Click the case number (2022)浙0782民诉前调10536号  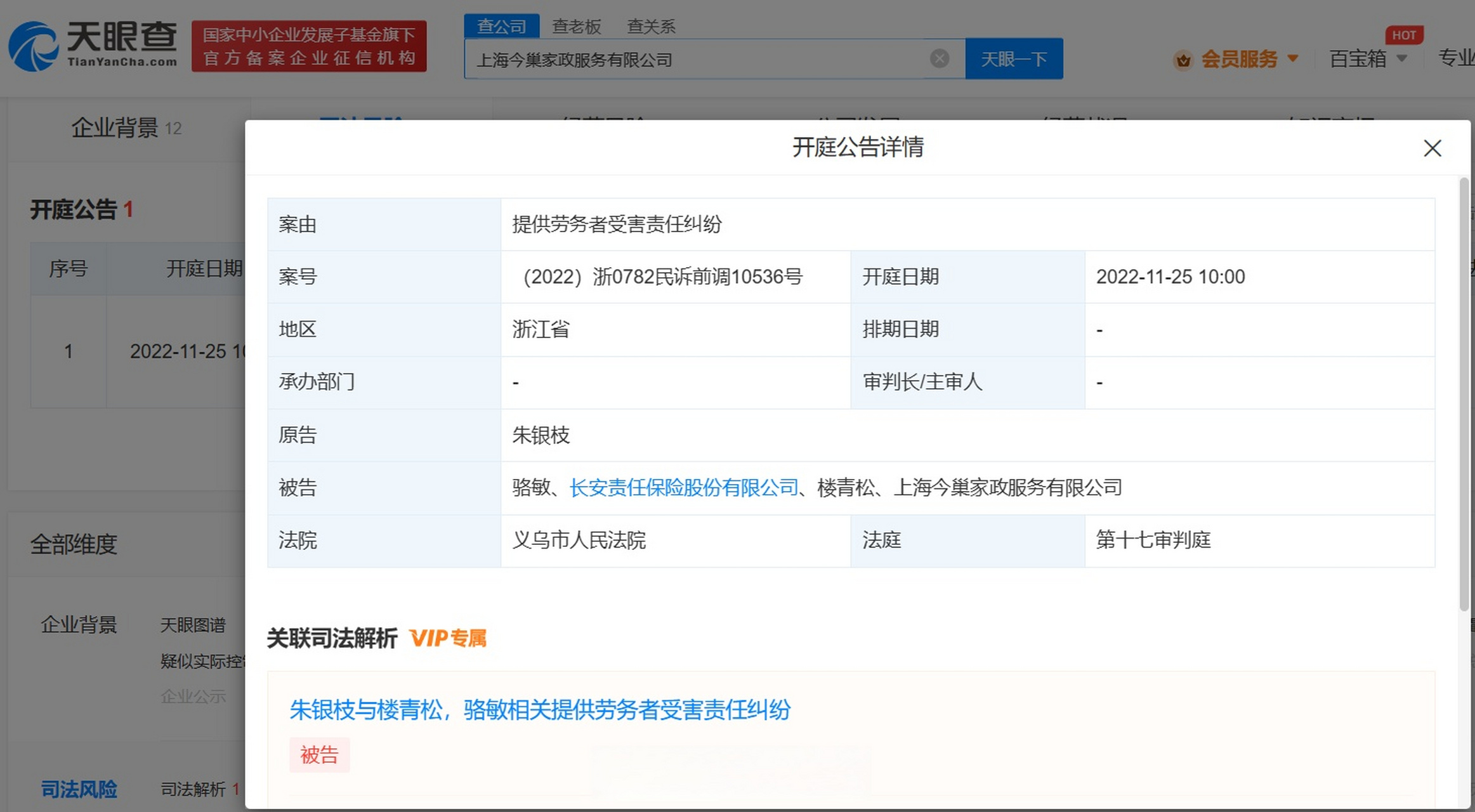[x=660, y=277]
